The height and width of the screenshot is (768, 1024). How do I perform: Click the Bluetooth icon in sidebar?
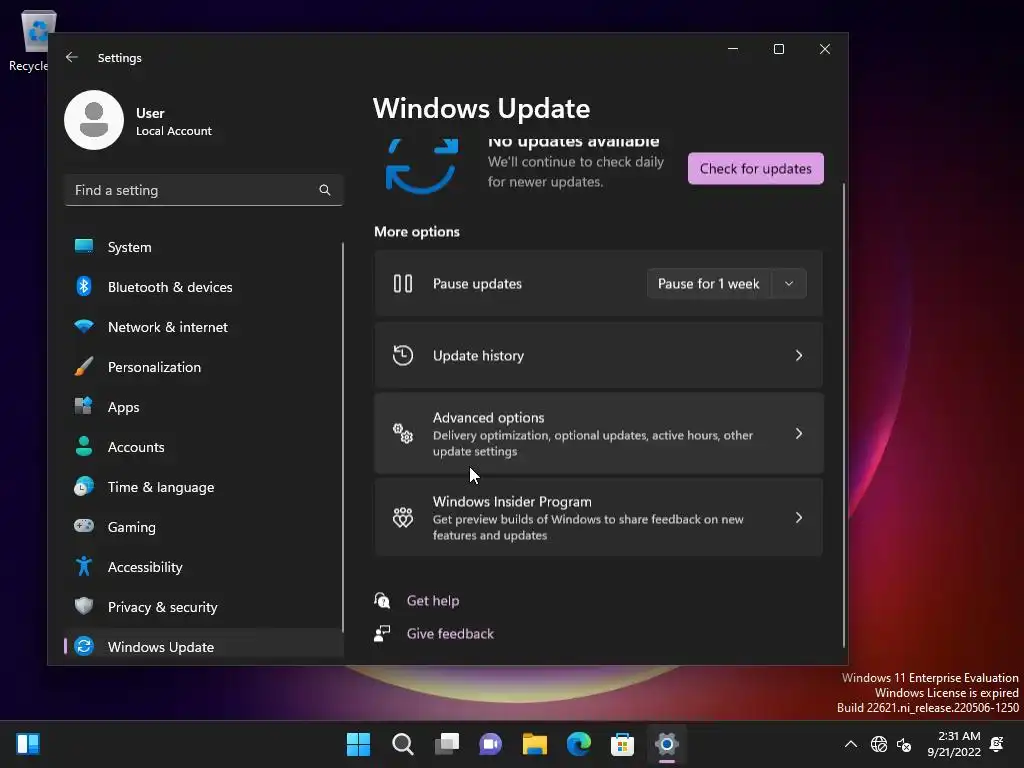(84, 286)
